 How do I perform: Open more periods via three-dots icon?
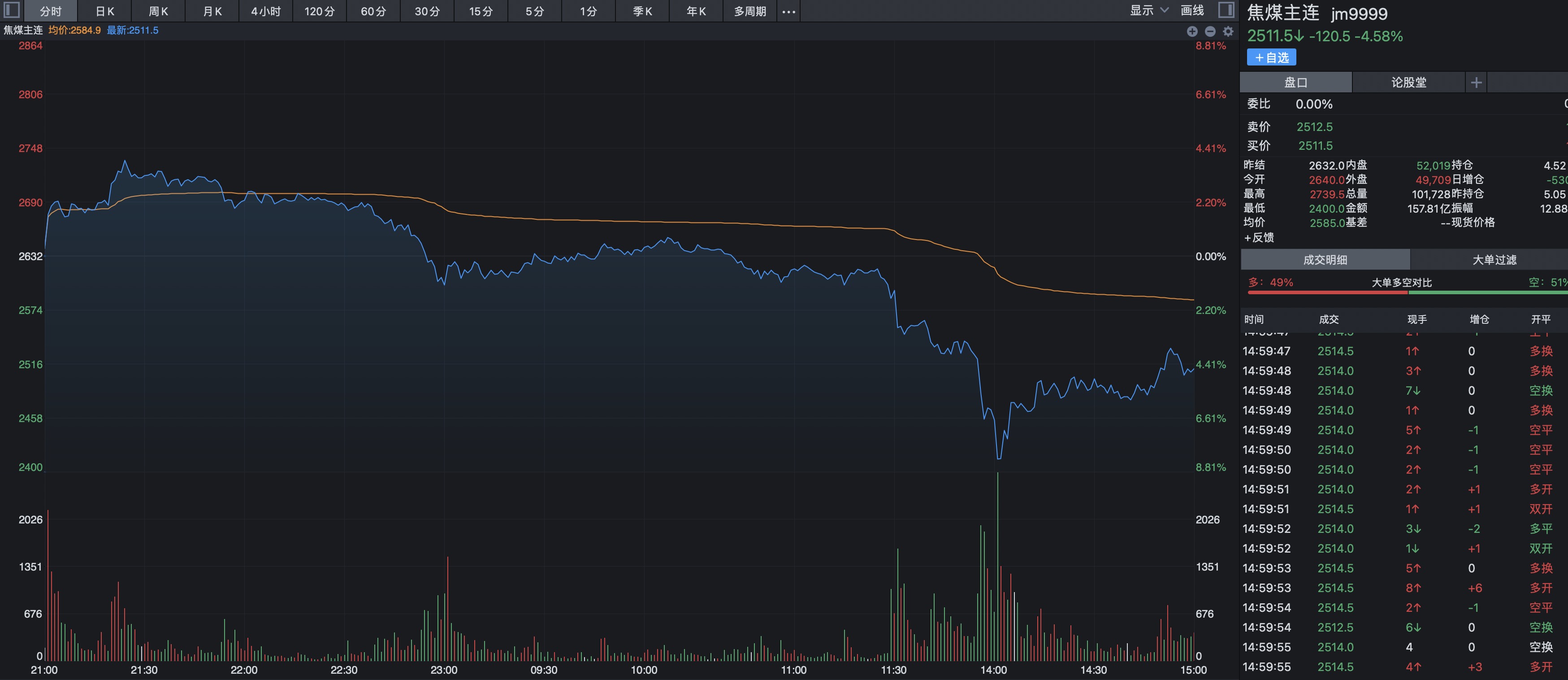click(x=788, y=12)
